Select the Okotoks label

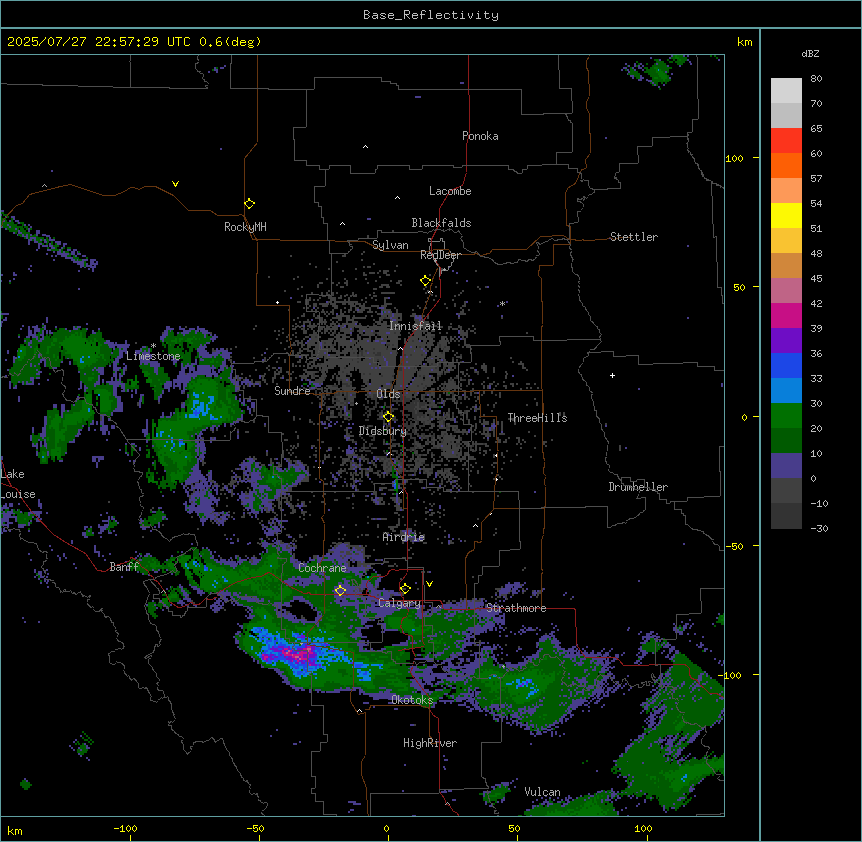pos(412,700)
